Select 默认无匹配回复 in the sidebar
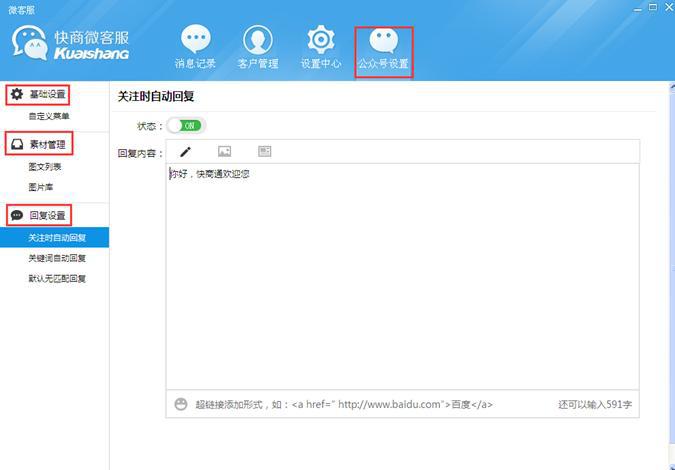 pos(57,278)
